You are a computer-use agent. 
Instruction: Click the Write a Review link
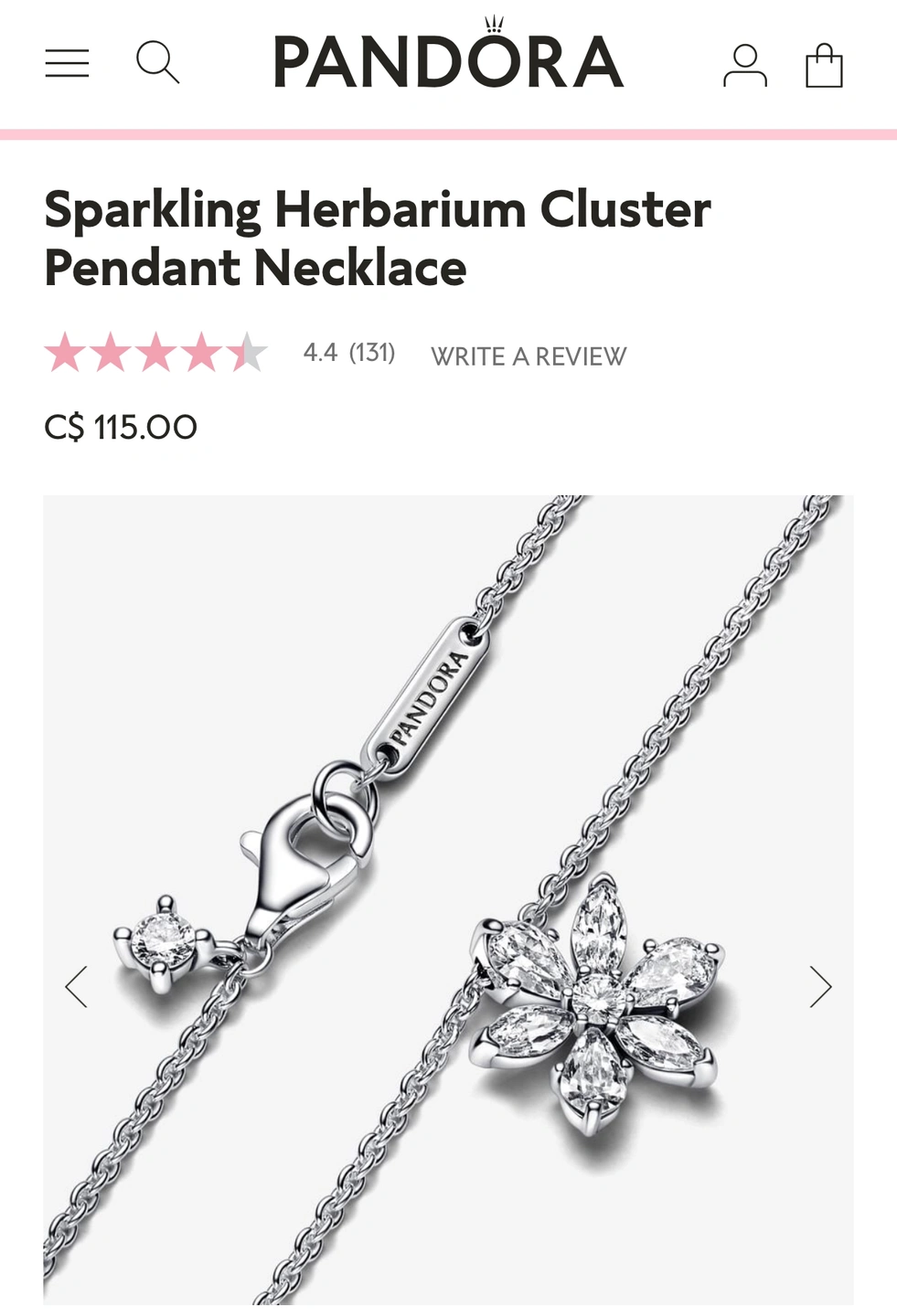click(x=529, y=356)
